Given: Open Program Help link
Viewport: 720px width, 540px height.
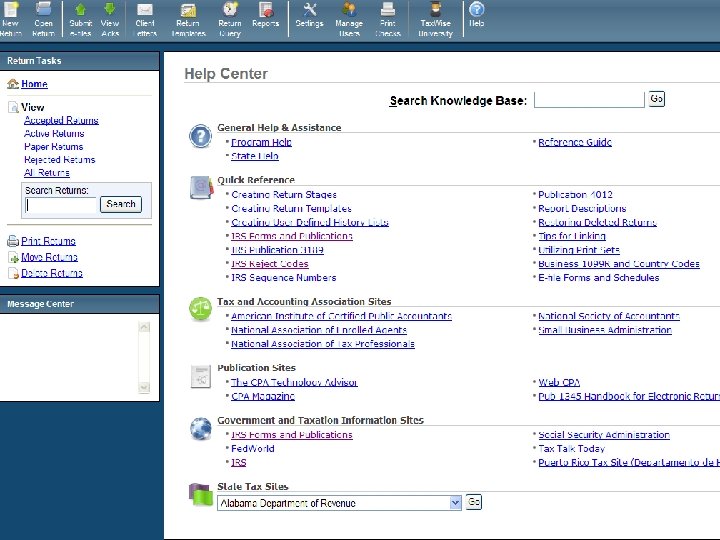Looking at the screenshot, I should click(261, 142).
